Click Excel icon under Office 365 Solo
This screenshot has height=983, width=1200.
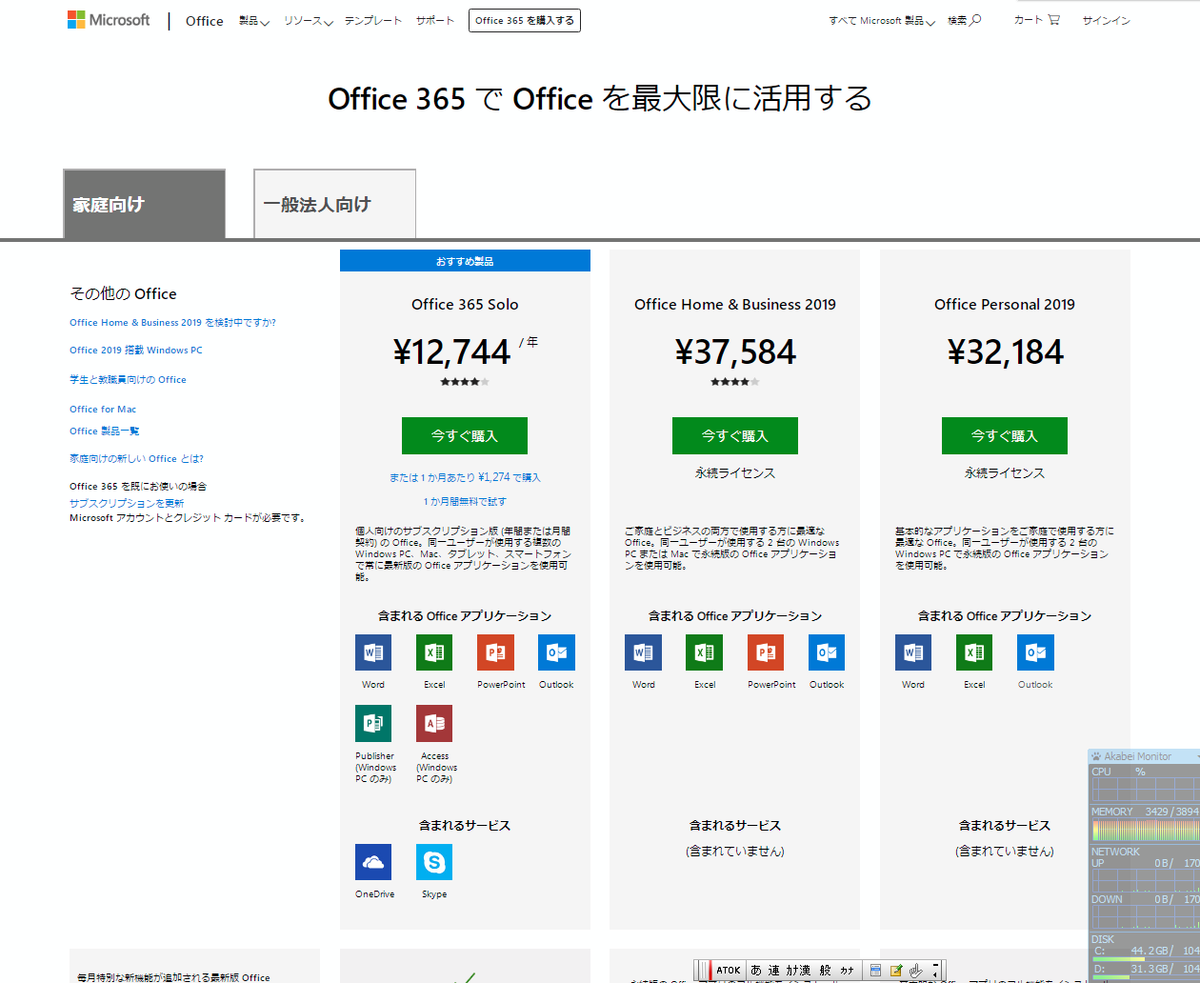[x=434, y=652]
